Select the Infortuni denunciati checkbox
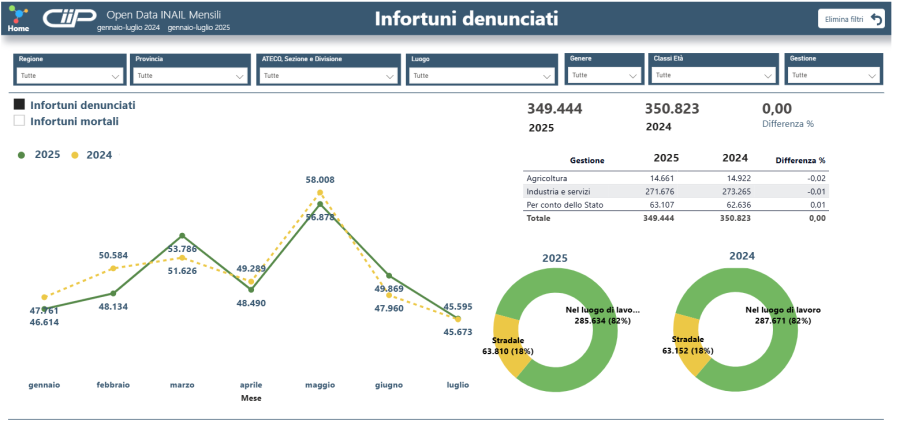The image size is (900, 436). point(19,105)
